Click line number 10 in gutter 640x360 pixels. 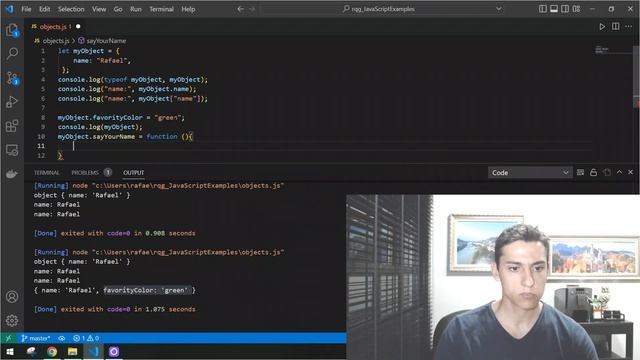click(x=41, y=136)
